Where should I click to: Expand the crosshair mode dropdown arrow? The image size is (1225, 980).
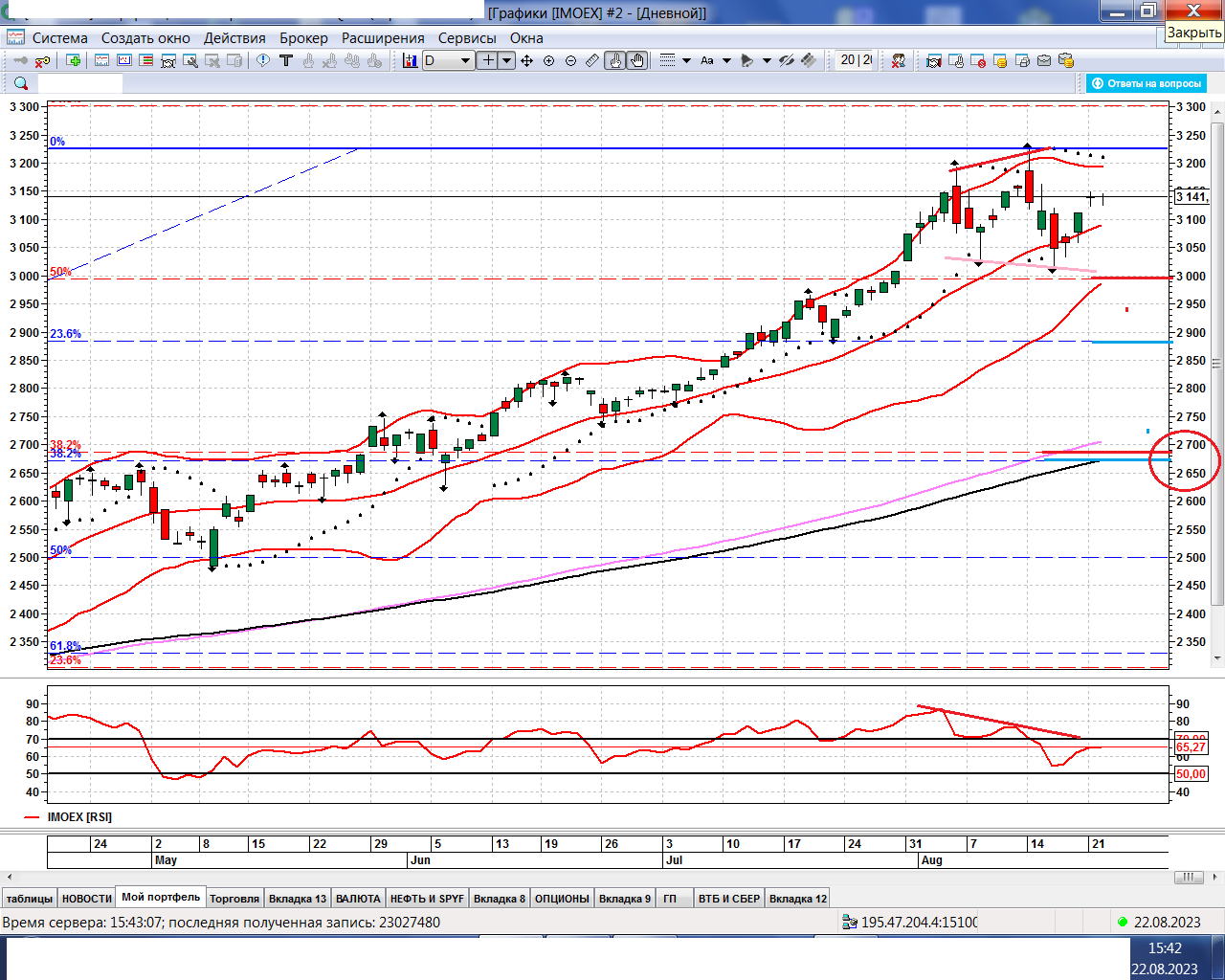507,60
